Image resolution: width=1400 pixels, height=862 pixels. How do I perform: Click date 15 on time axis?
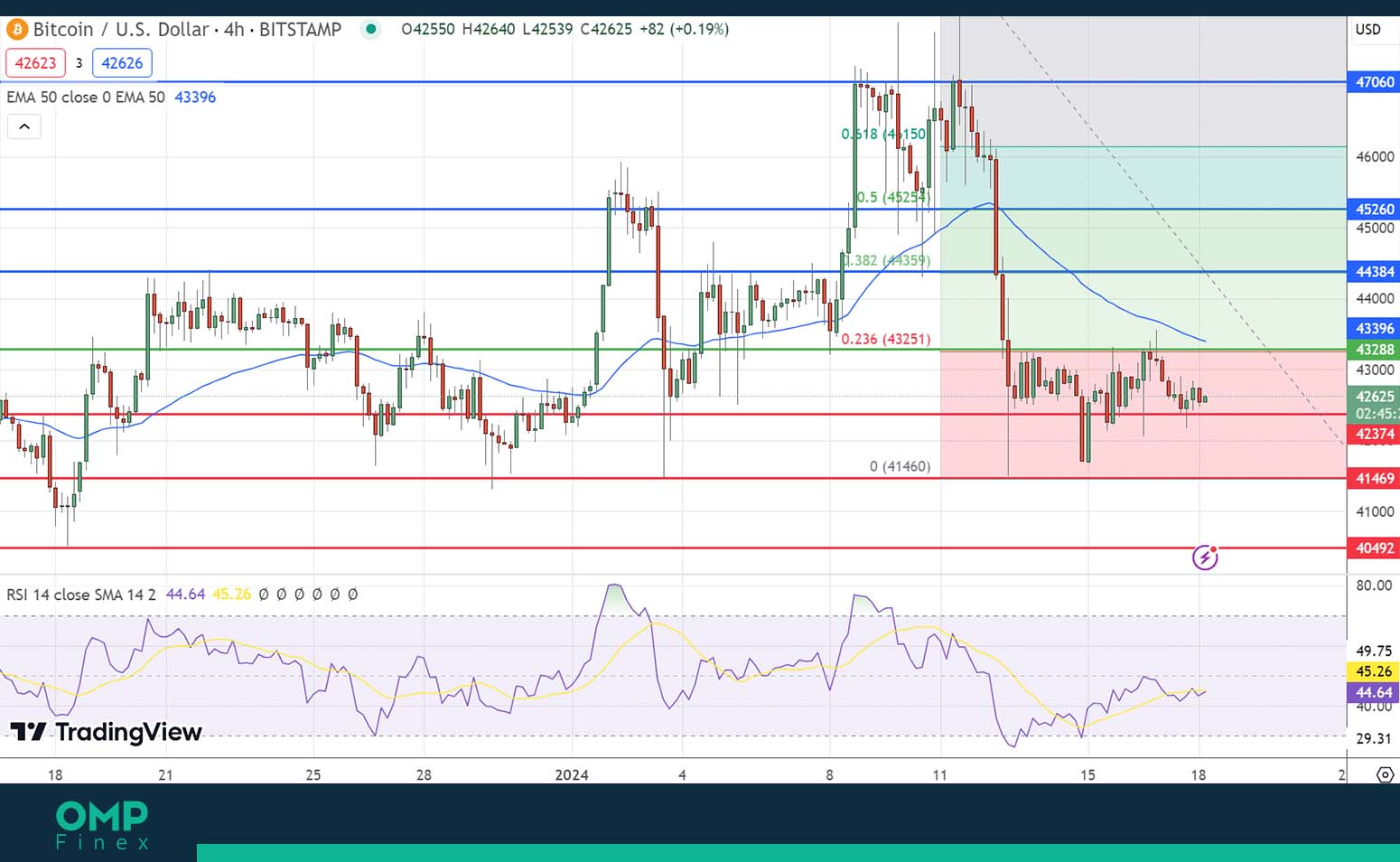[1087, 774]
